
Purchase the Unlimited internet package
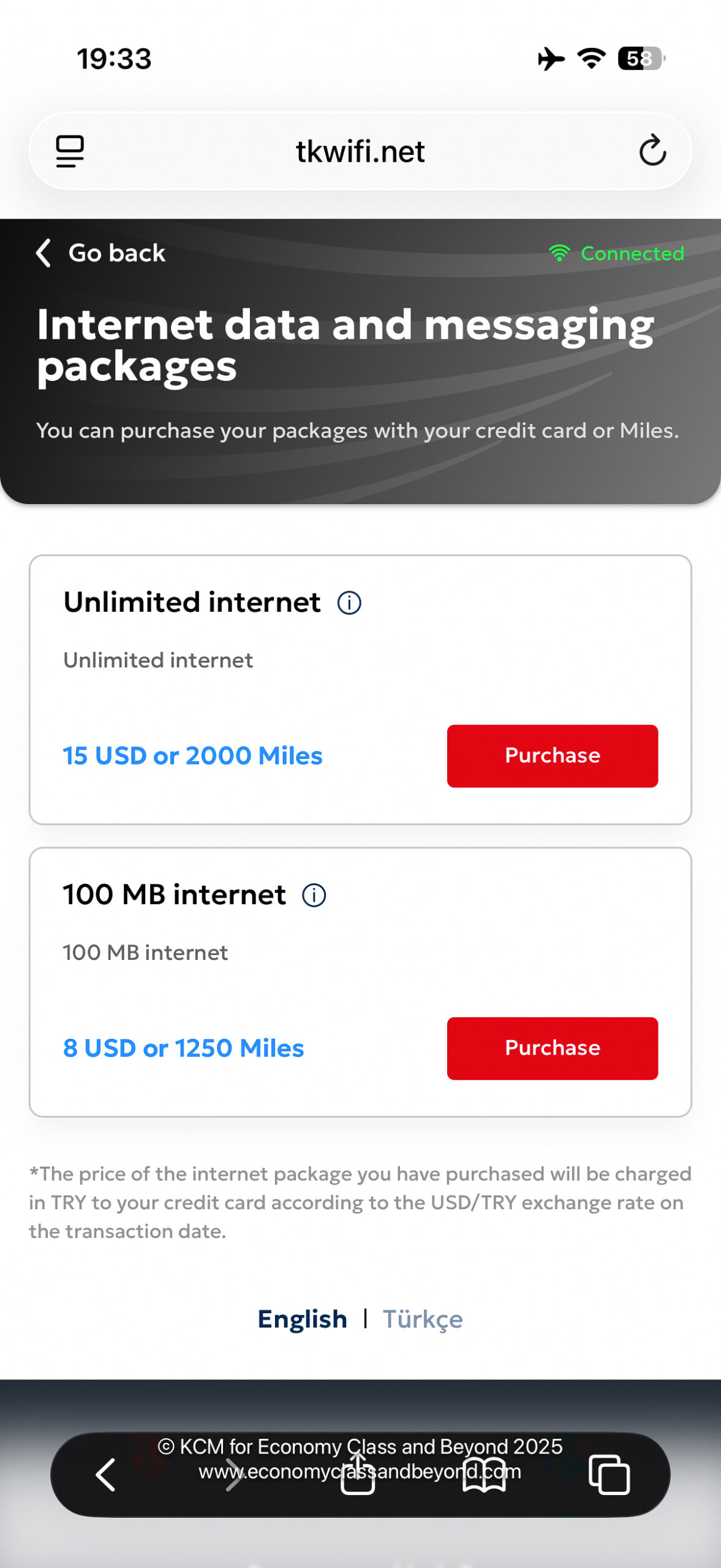pos(552,756)
